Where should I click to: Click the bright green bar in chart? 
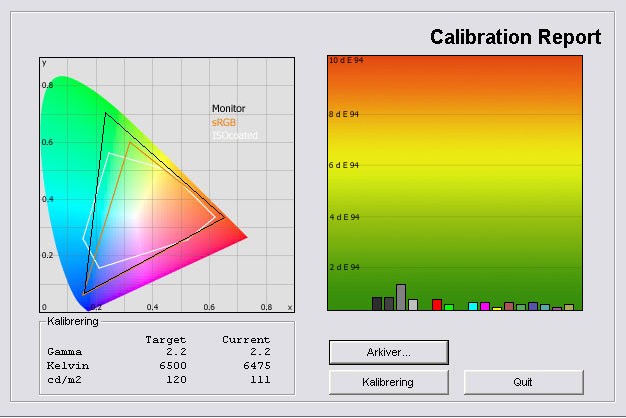click(x=449, y=307)
